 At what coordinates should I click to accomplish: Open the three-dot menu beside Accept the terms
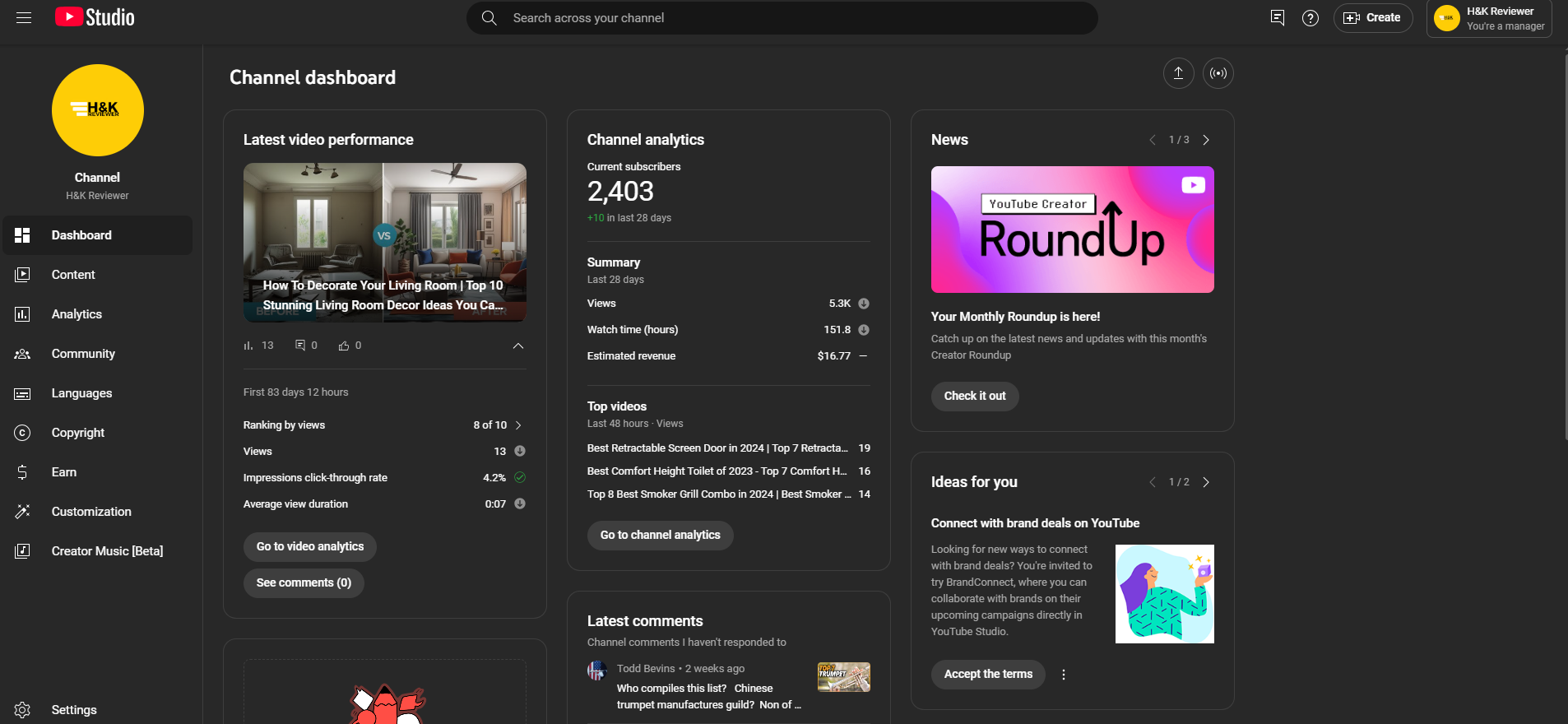1064,675
